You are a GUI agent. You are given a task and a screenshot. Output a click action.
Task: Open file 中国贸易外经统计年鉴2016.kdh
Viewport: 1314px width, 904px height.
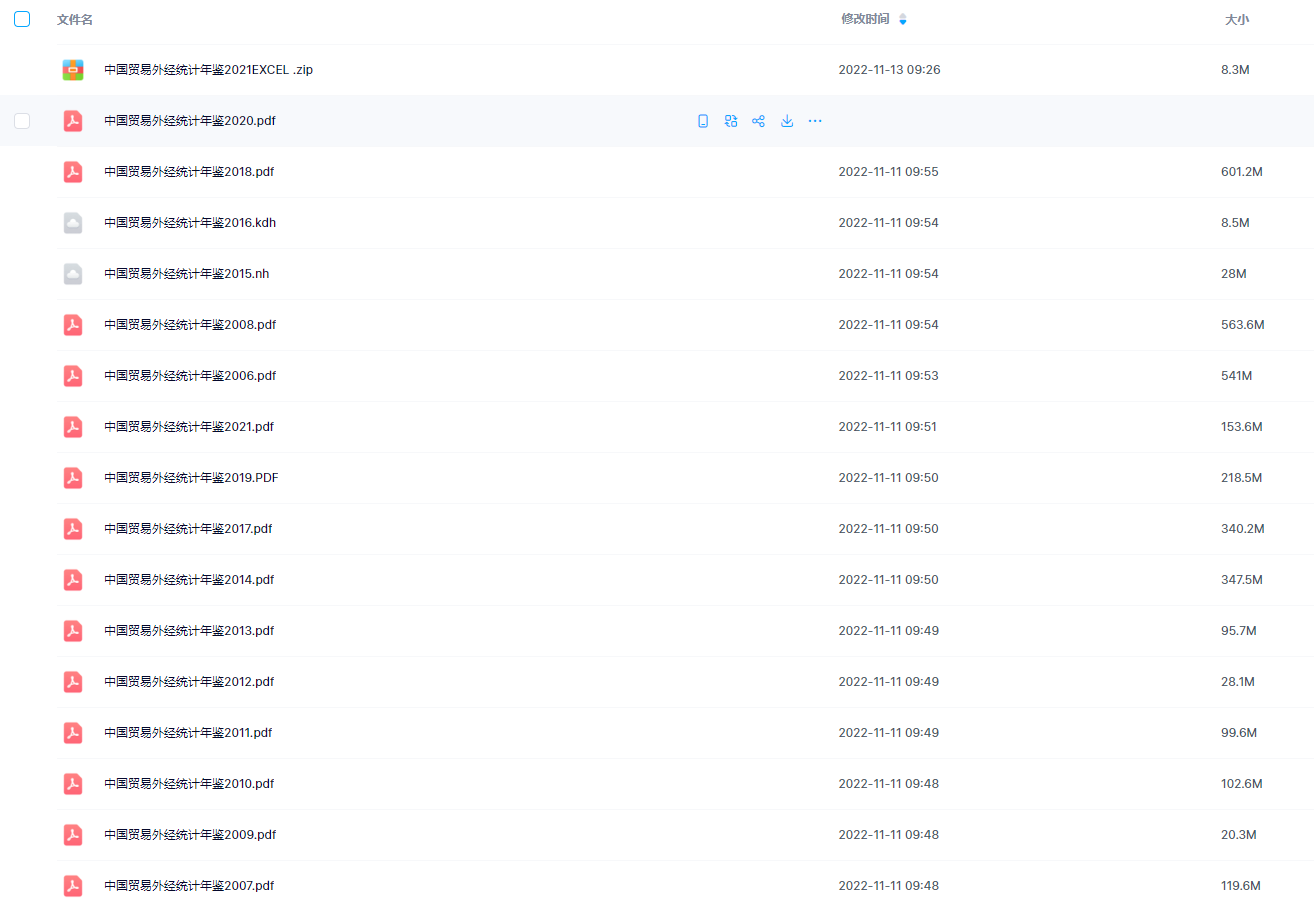pos(190,223)
